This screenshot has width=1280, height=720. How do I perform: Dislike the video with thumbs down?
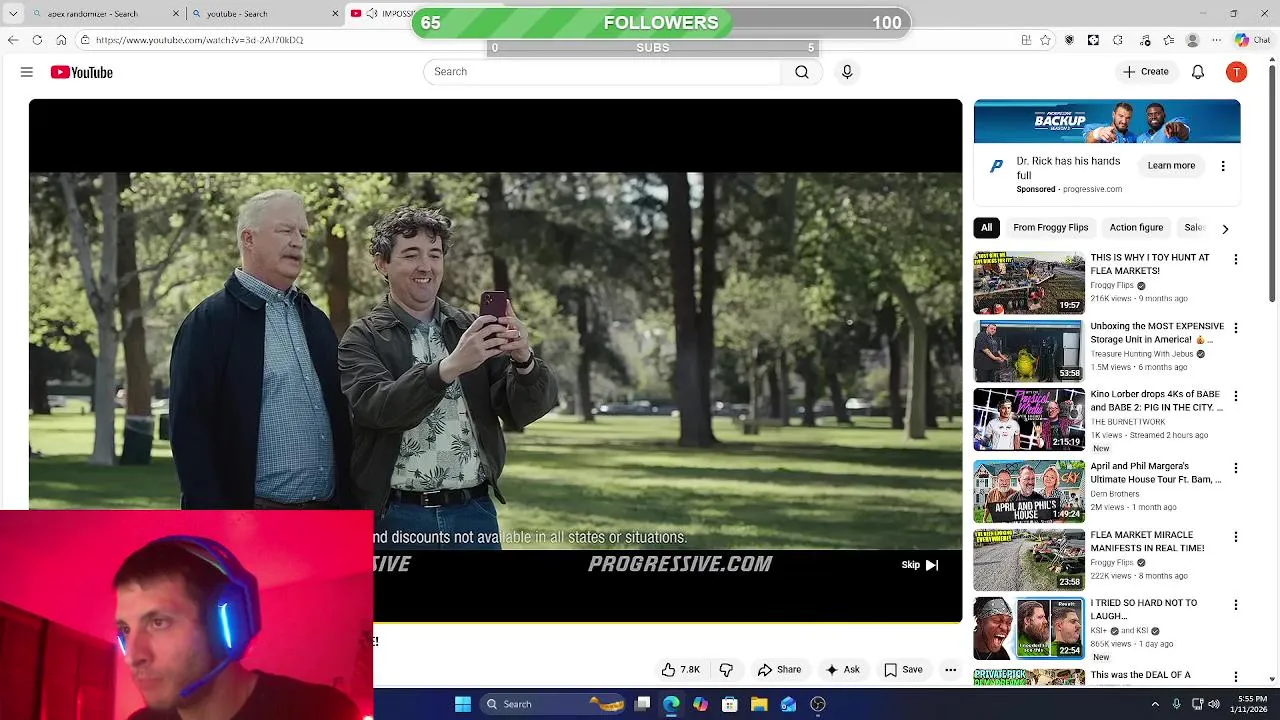[726, 670]
